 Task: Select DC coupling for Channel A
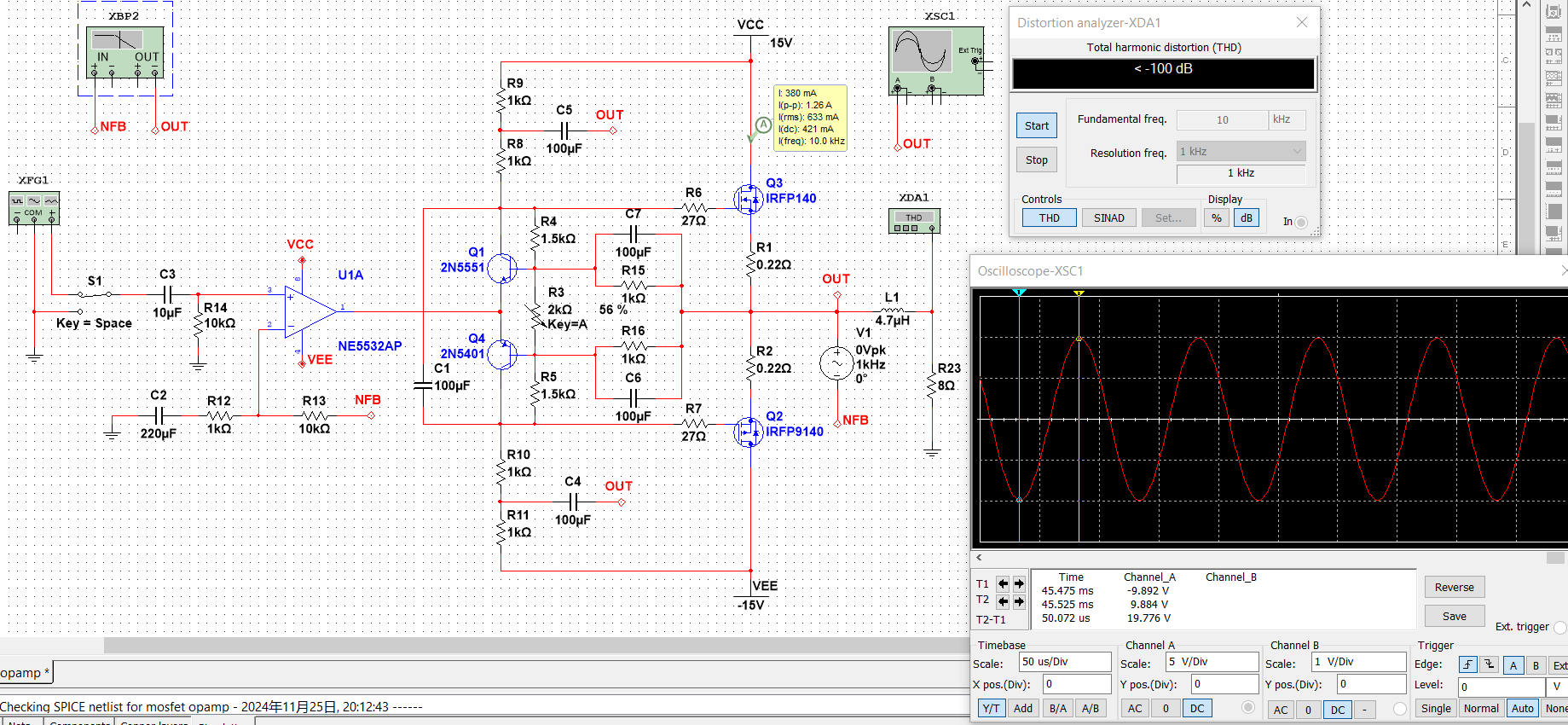1197,708
